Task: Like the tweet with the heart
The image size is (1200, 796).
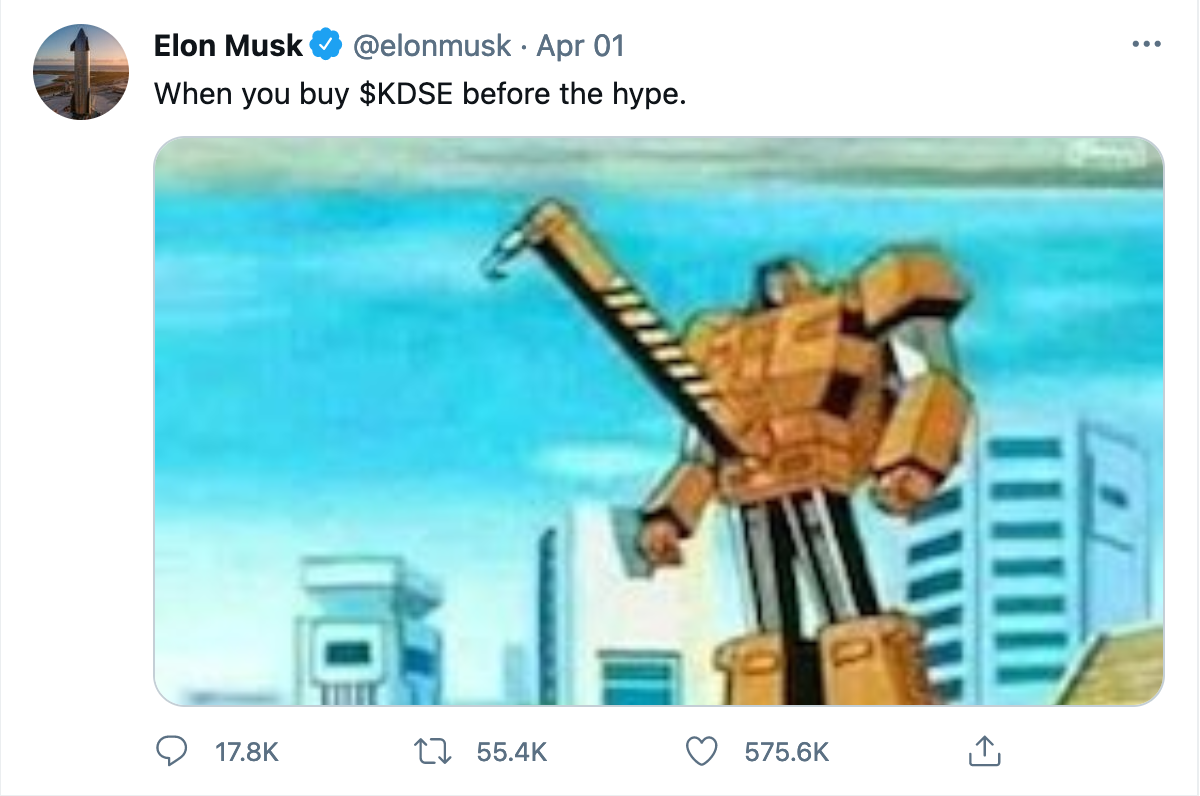Action: pos(704,751)
